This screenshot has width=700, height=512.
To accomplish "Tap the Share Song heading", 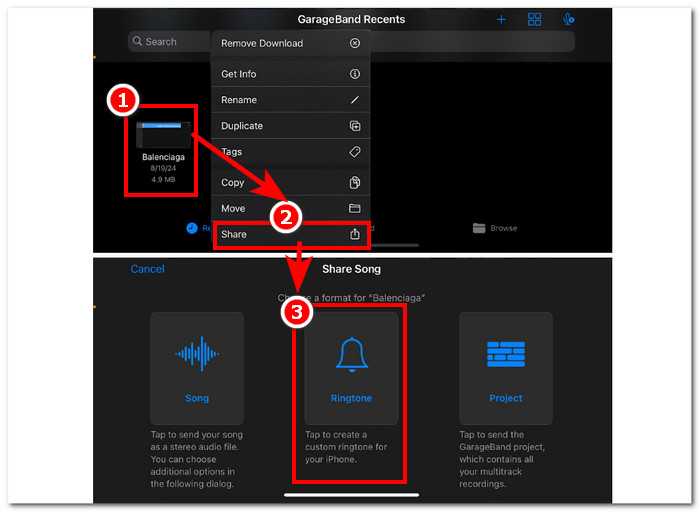I will point(351,269).
